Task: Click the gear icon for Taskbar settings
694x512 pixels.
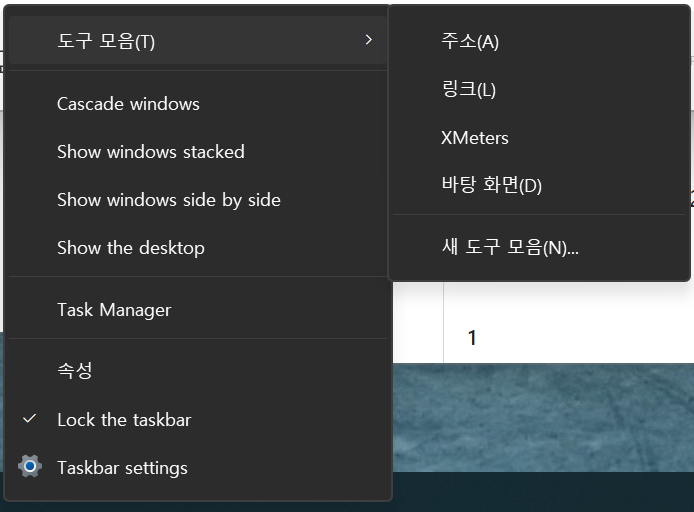Action: (x=30, y=466)
